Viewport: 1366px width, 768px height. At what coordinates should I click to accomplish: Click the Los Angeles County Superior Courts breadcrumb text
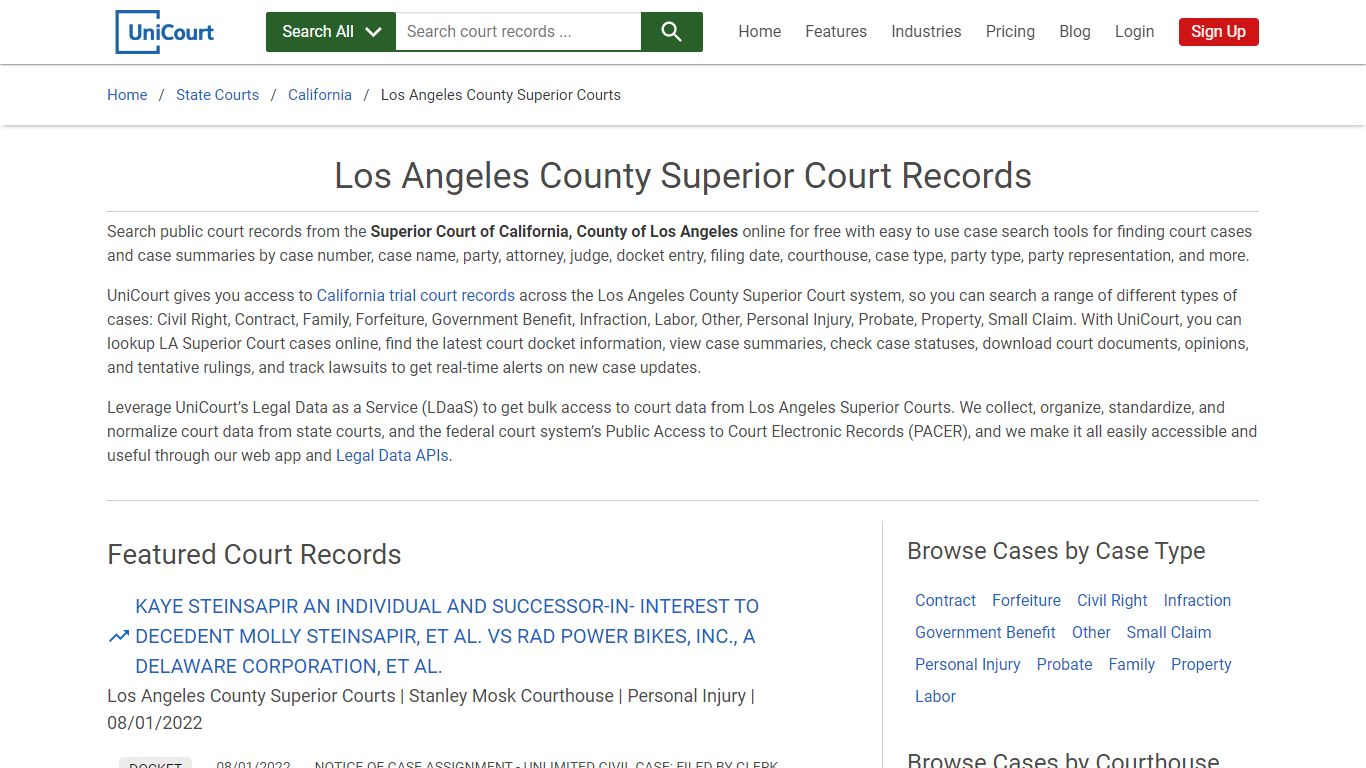pyautogui.click(x=501, y=95)
